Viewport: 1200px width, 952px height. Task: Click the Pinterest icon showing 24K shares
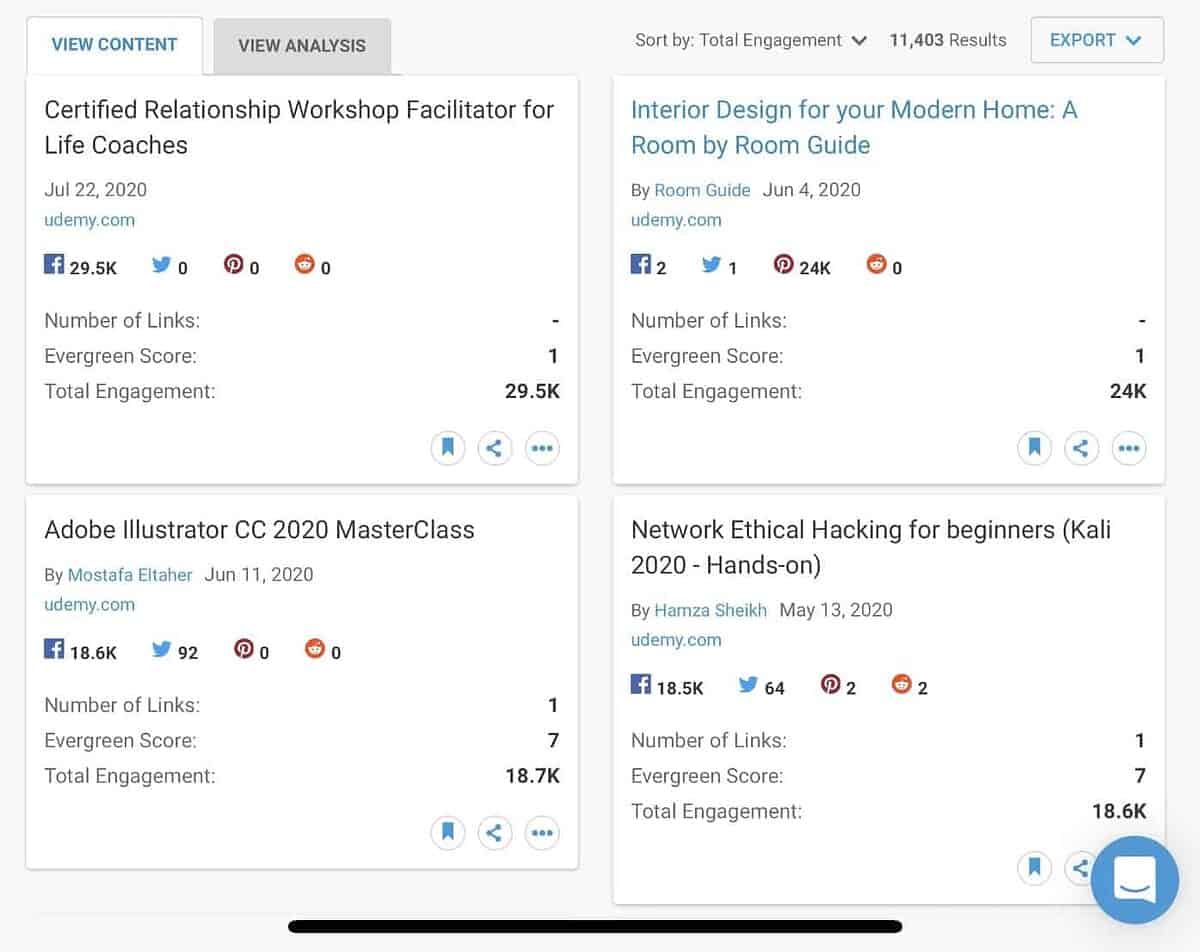pyautogui.click(x=786, y=264)
